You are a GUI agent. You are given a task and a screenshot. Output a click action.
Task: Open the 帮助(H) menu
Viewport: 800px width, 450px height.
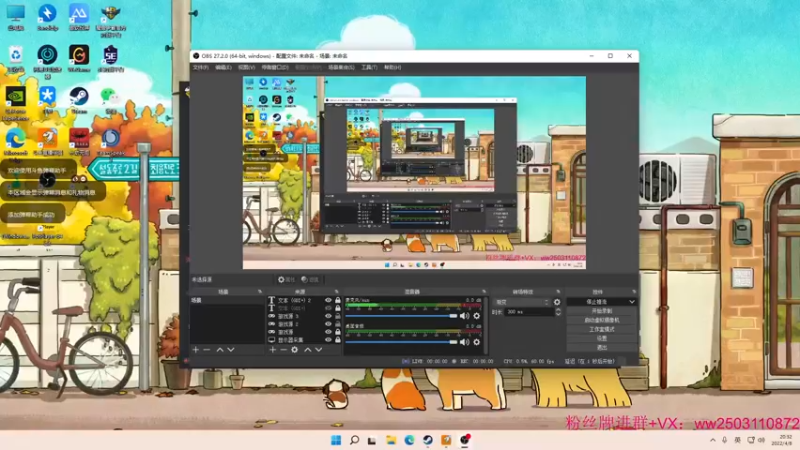point(392,67)
